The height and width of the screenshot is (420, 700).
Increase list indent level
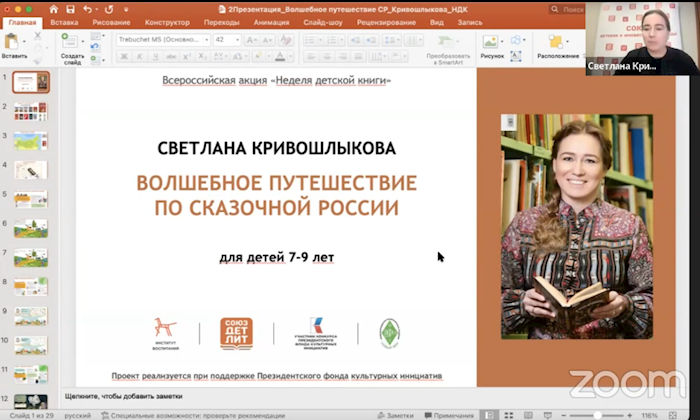pos(371,40)
